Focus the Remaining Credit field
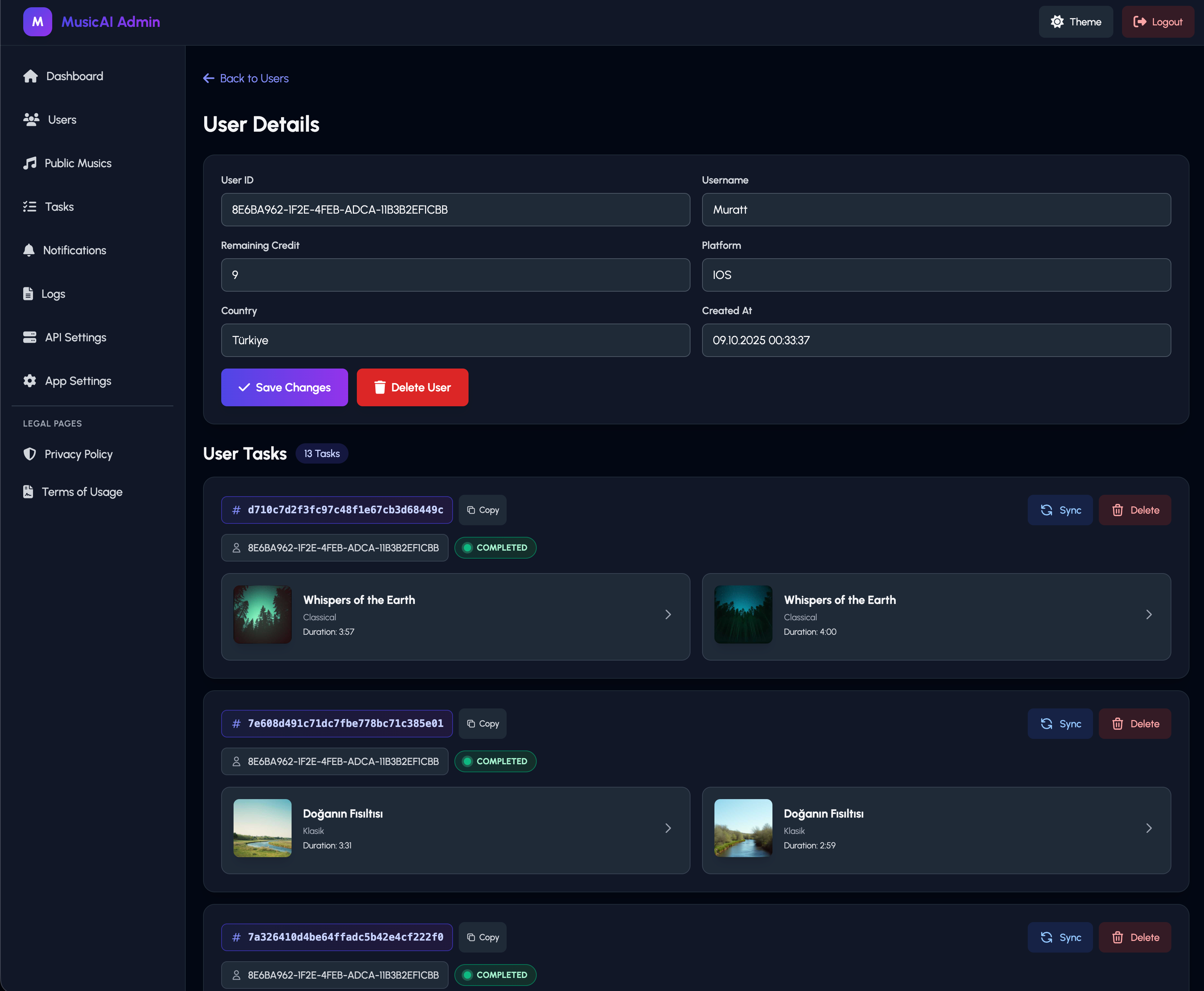The height and width of the screenshot is (991, 1204). point(455,275)
